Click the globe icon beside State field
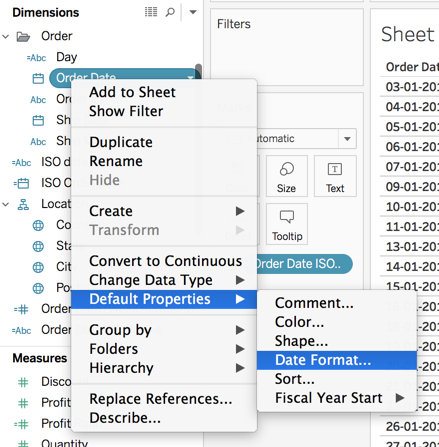 click(38, 247)
